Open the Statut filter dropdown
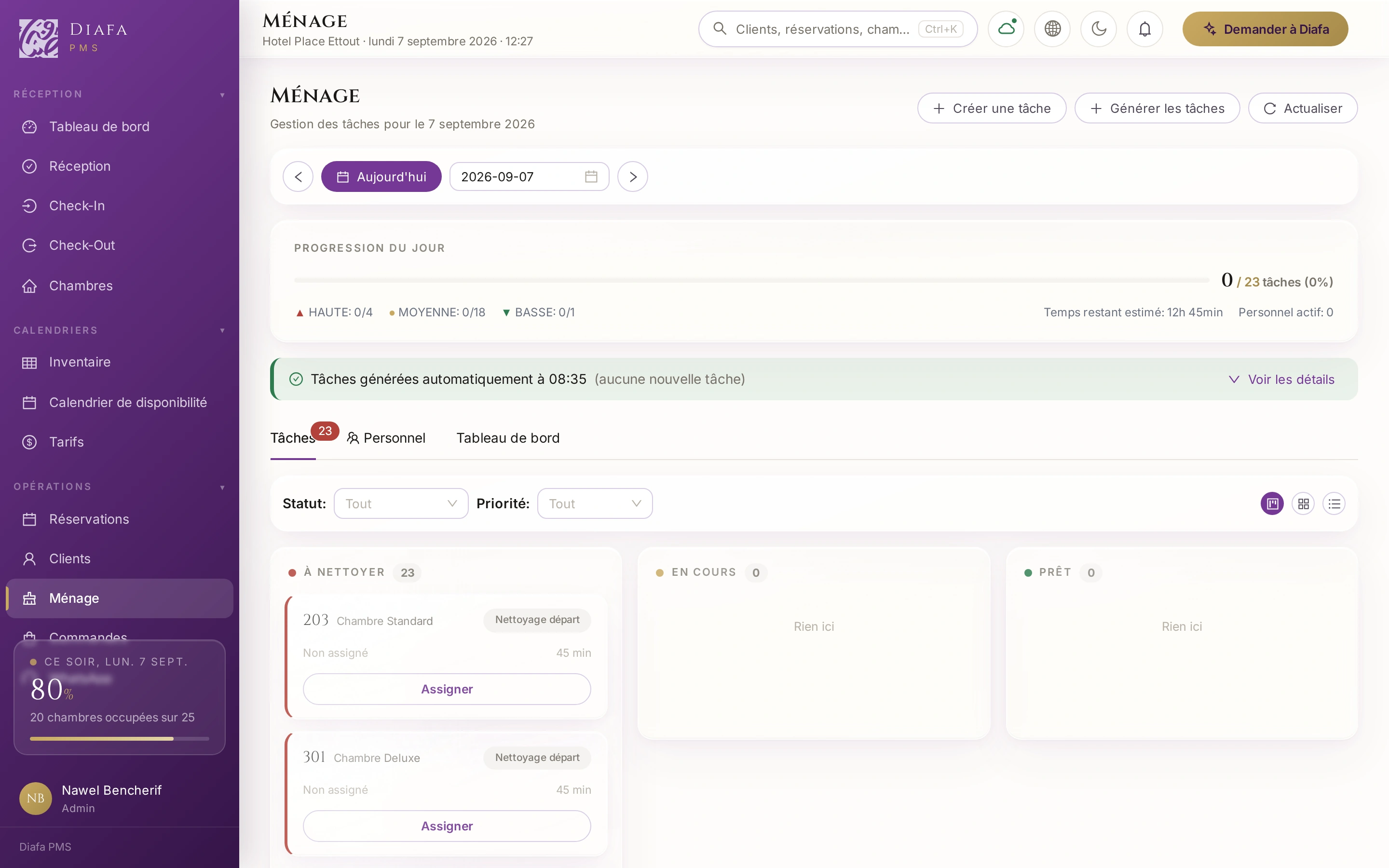Image resolution: width=1389 pixels, height=868 pixels. click(401, 503)
